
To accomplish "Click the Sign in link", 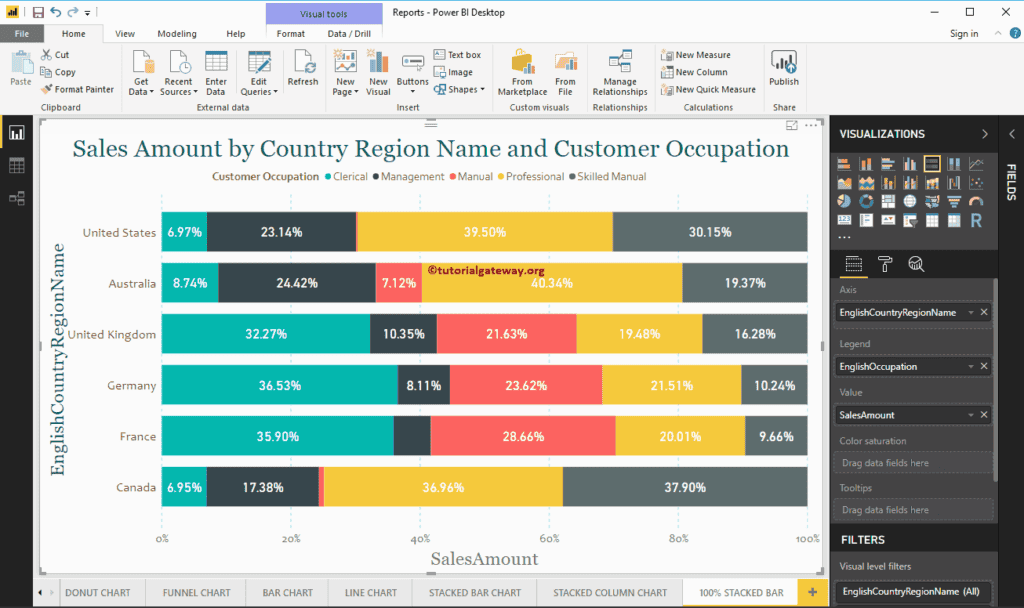I will pos(964,34).
